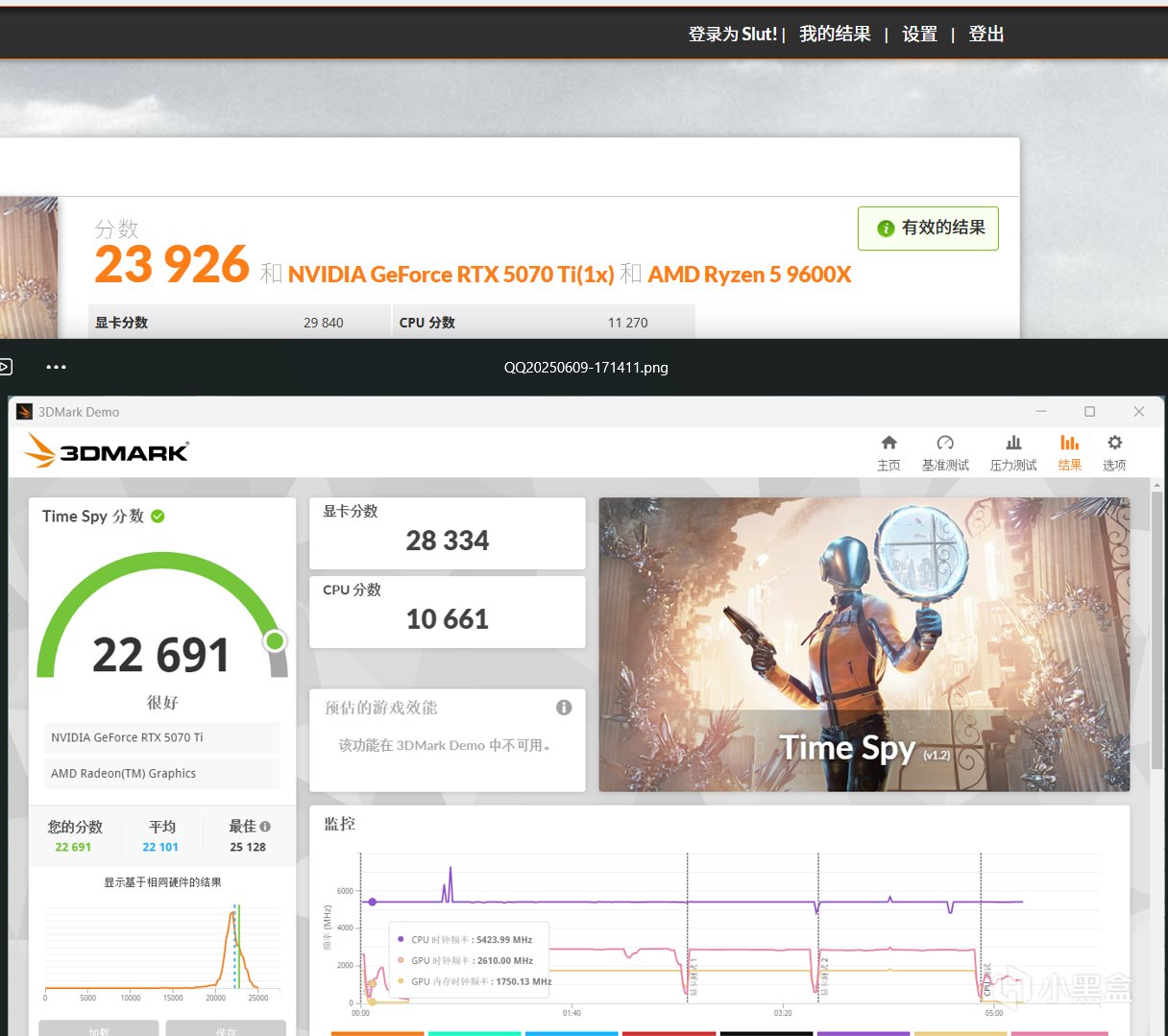Click the CPU 时钟频率 5423.99 MHz tooltip entry

[x=465, y=939]
